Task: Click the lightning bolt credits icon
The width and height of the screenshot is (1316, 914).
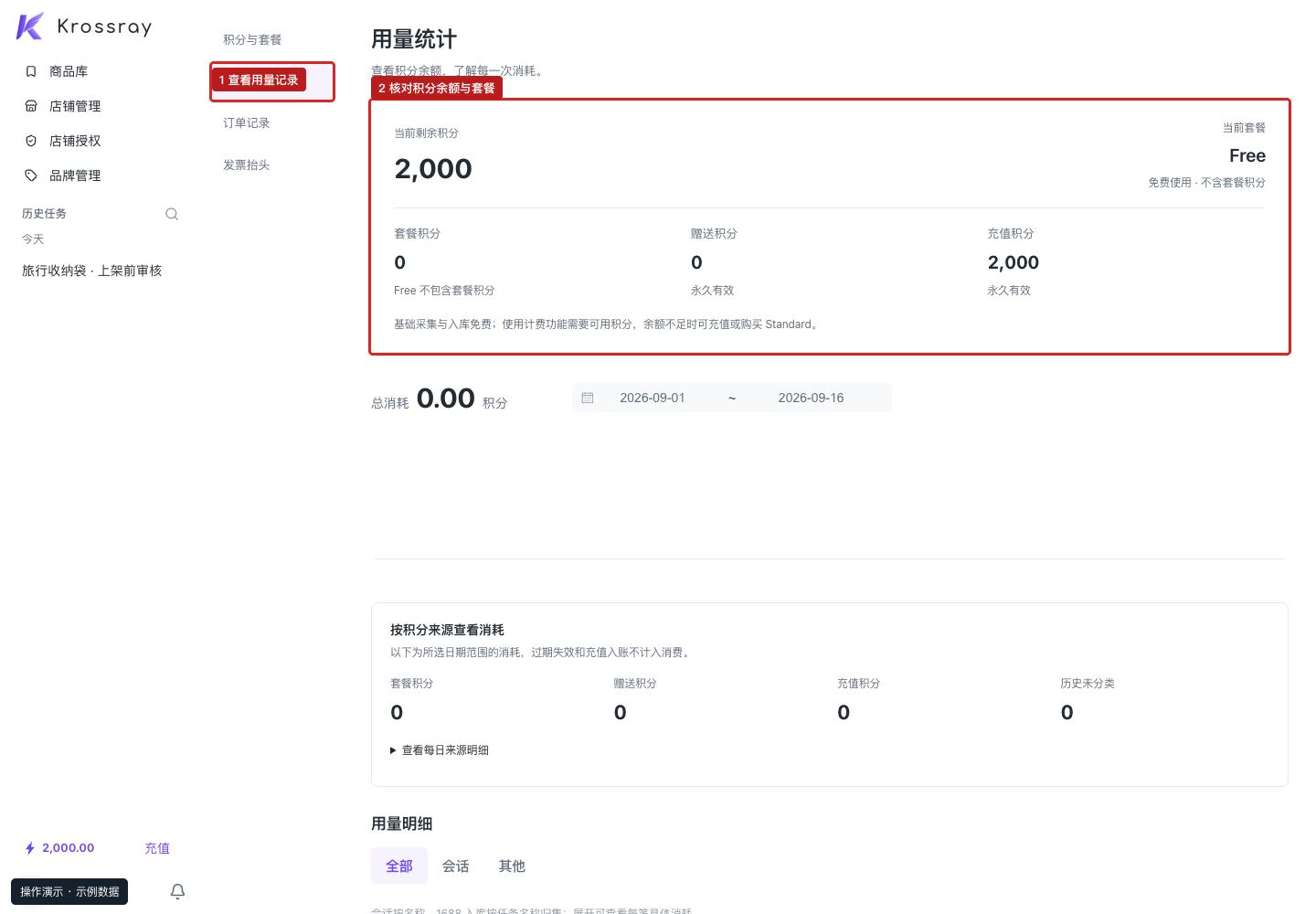Action: [30, 848]
